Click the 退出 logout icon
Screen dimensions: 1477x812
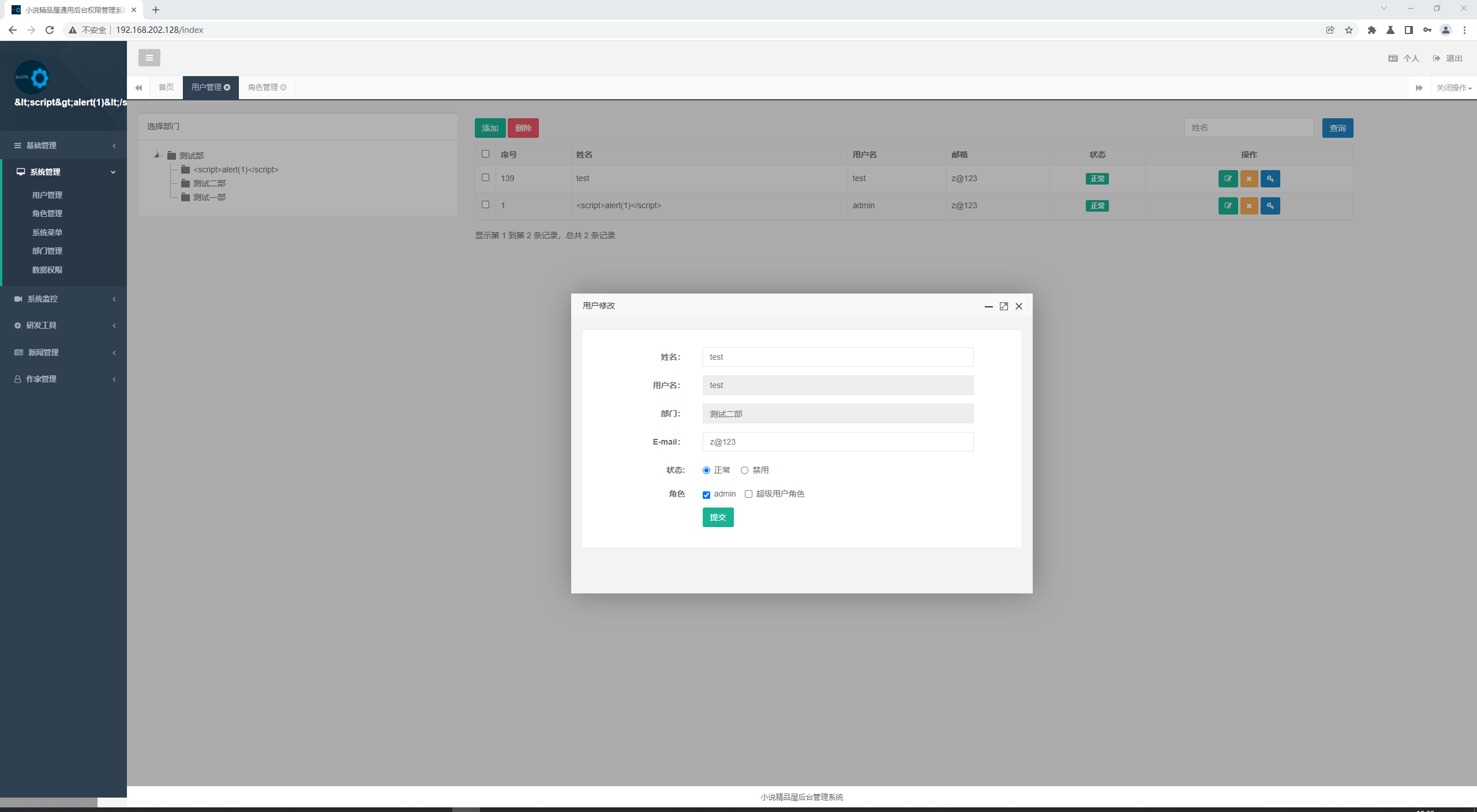[x=1437, y=58]
